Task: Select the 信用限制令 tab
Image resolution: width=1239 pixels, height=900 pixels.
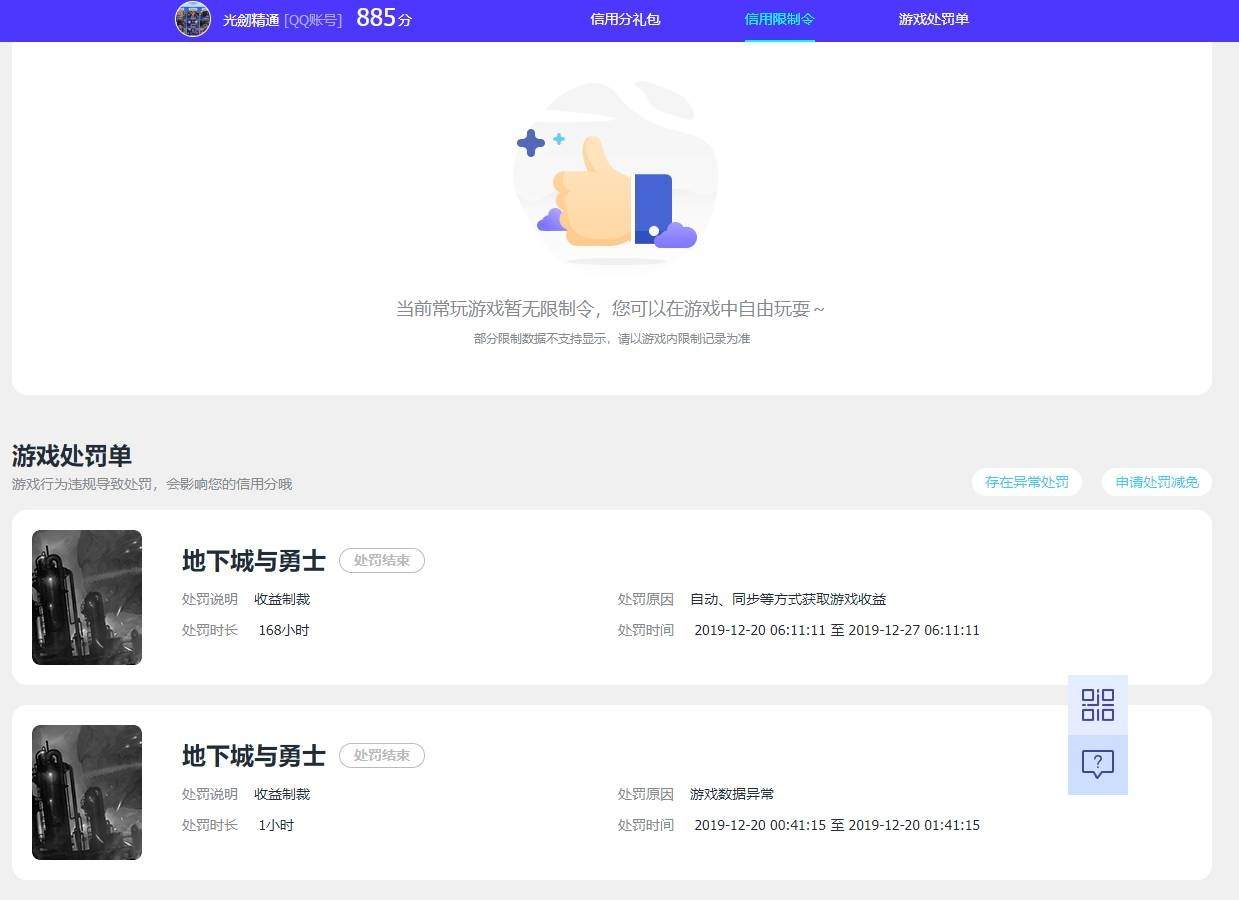Action: click(779, 19)
